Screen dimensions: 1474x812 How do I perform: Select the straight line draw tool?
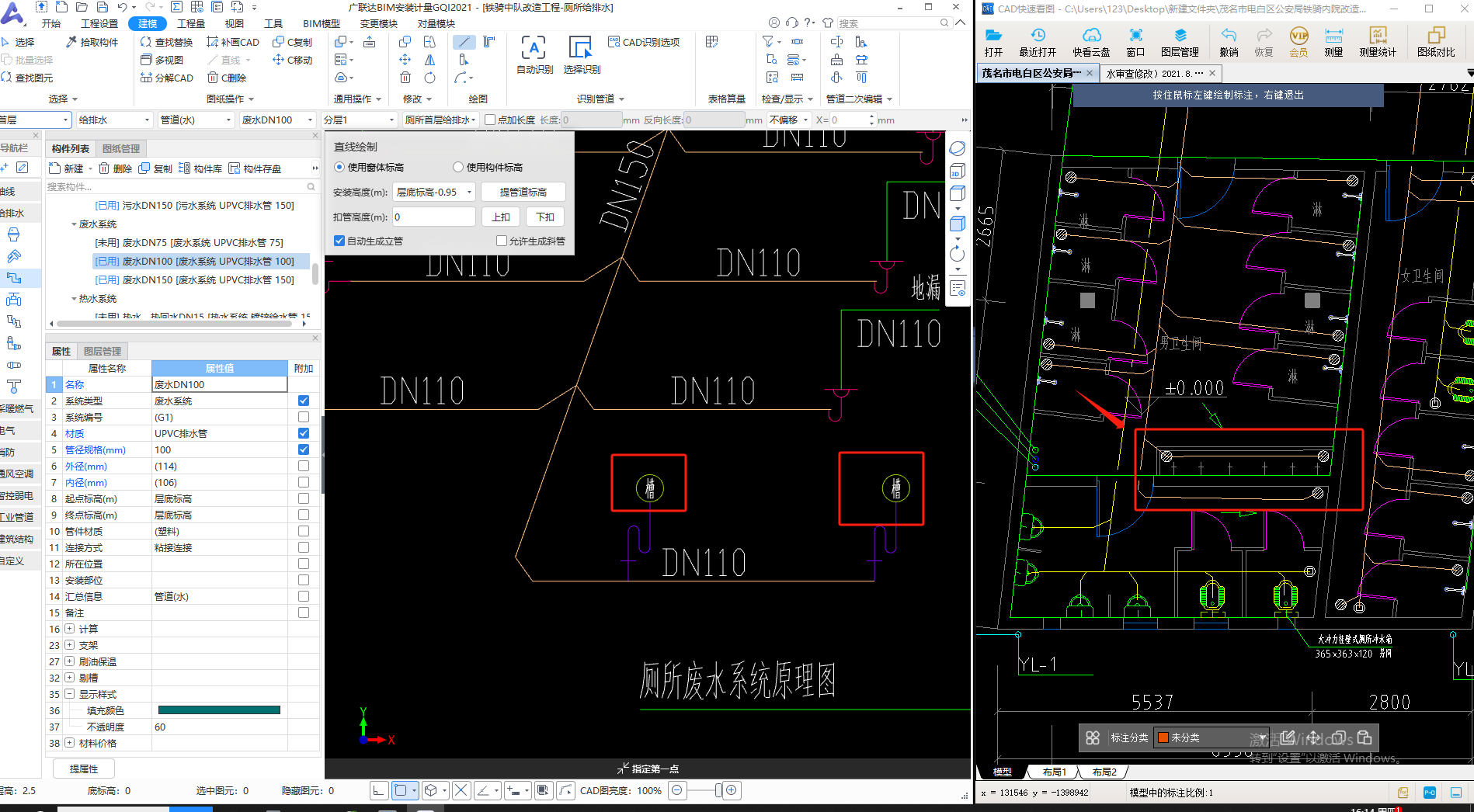pos(464,42)
